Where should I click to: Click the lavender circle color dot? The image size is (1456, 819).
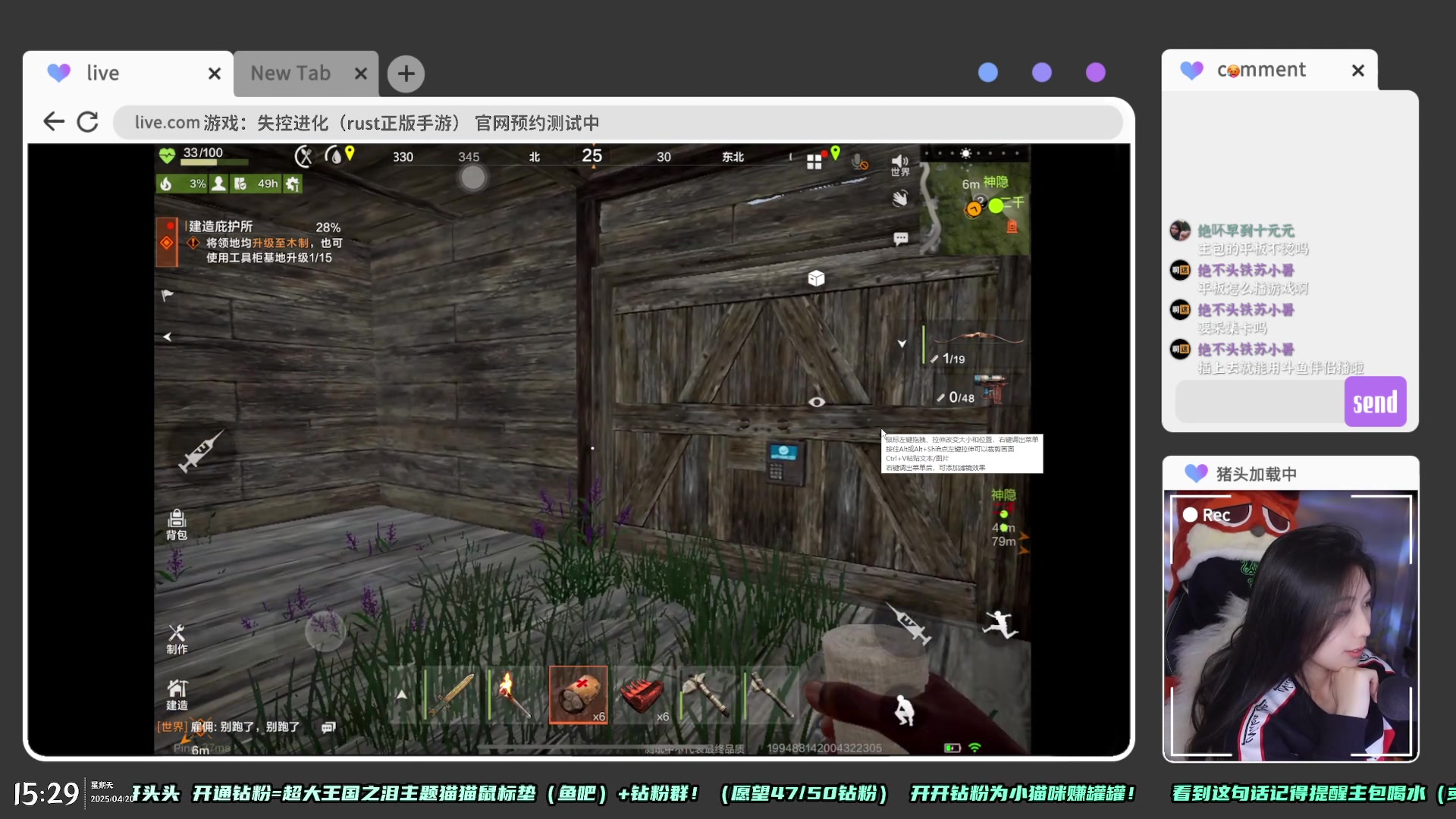1042,73
